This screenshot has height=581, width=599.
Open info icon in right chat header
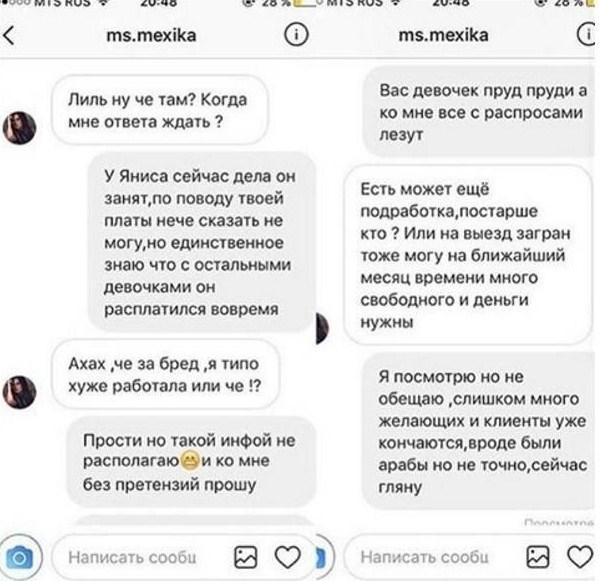click(587, 34)
